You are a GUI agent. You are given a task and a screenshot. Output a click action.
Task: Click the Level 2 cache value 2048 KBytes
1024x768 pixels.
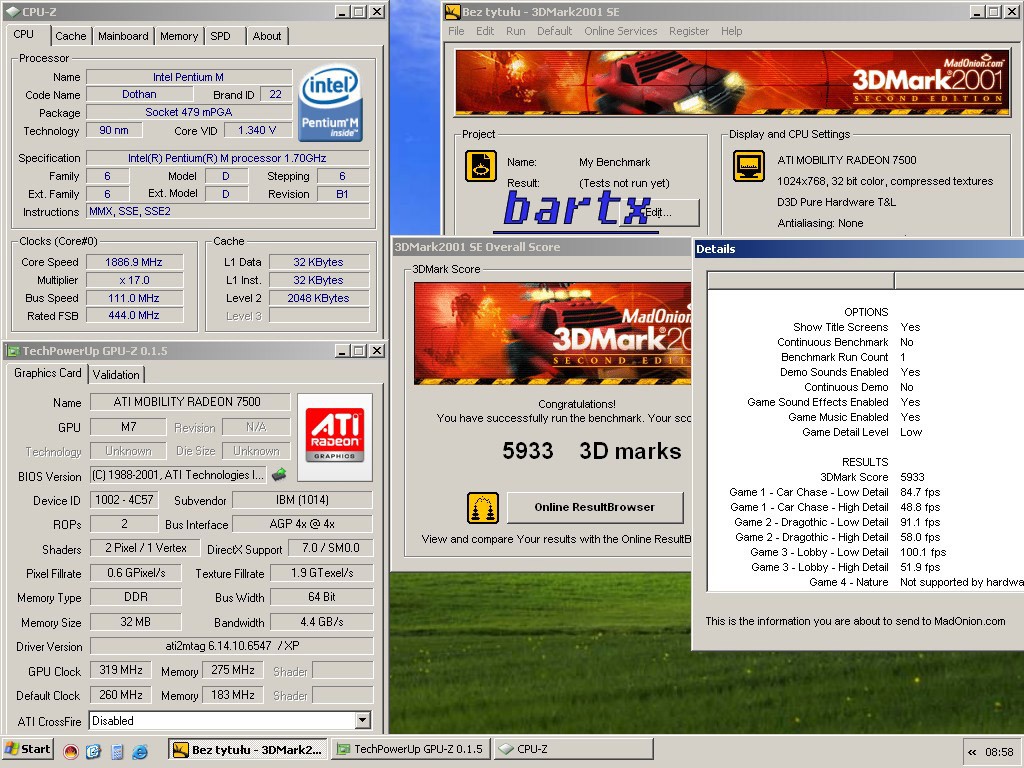point(319,298)
